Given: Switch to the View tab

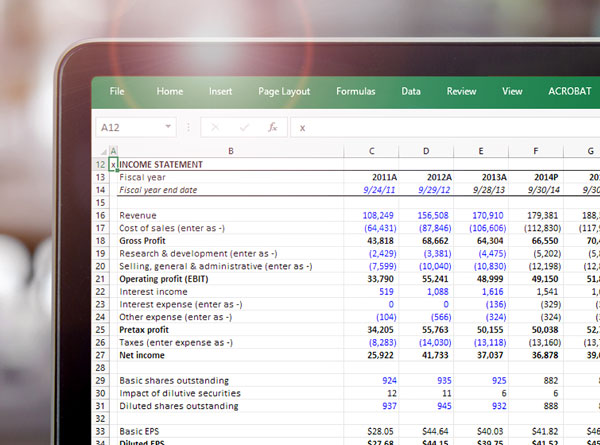Looking at the screenshot, I should (512, 91).
